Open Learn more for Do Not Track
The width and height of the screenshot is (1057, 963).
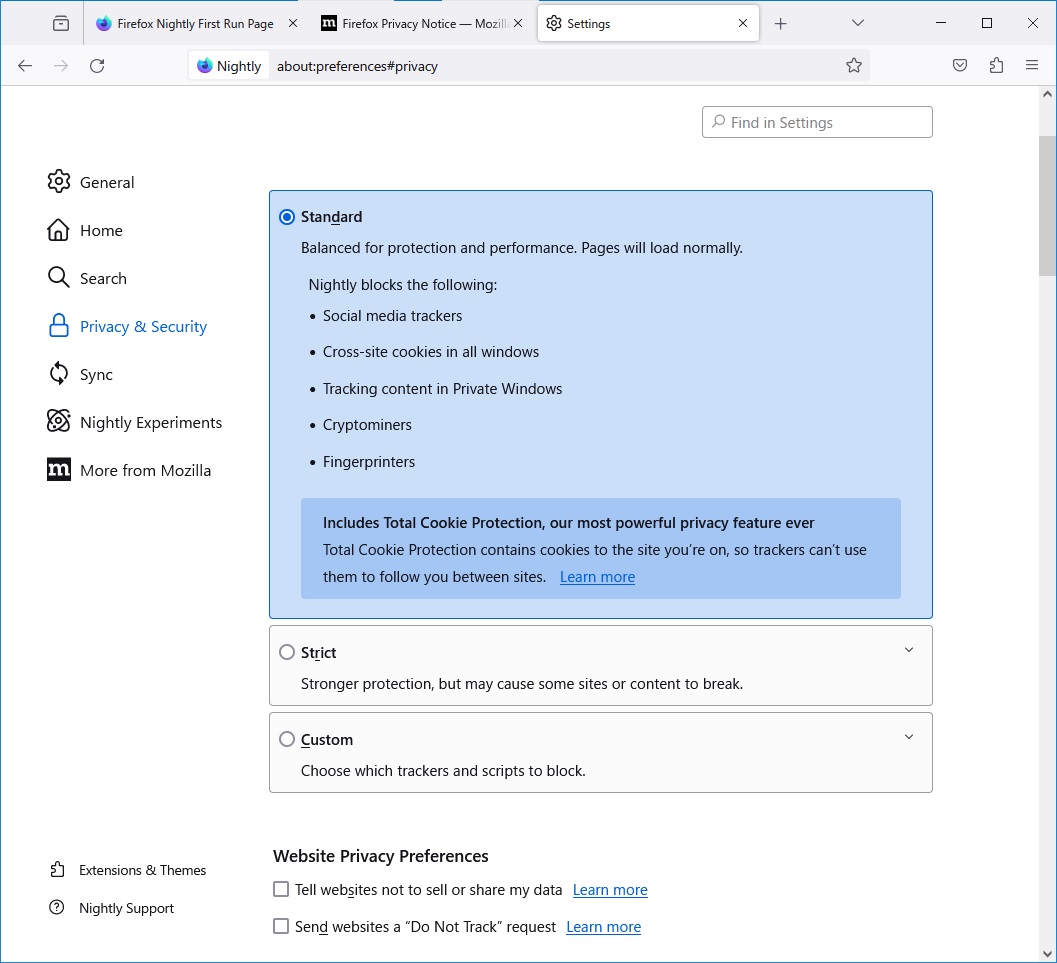click(603, 927)
